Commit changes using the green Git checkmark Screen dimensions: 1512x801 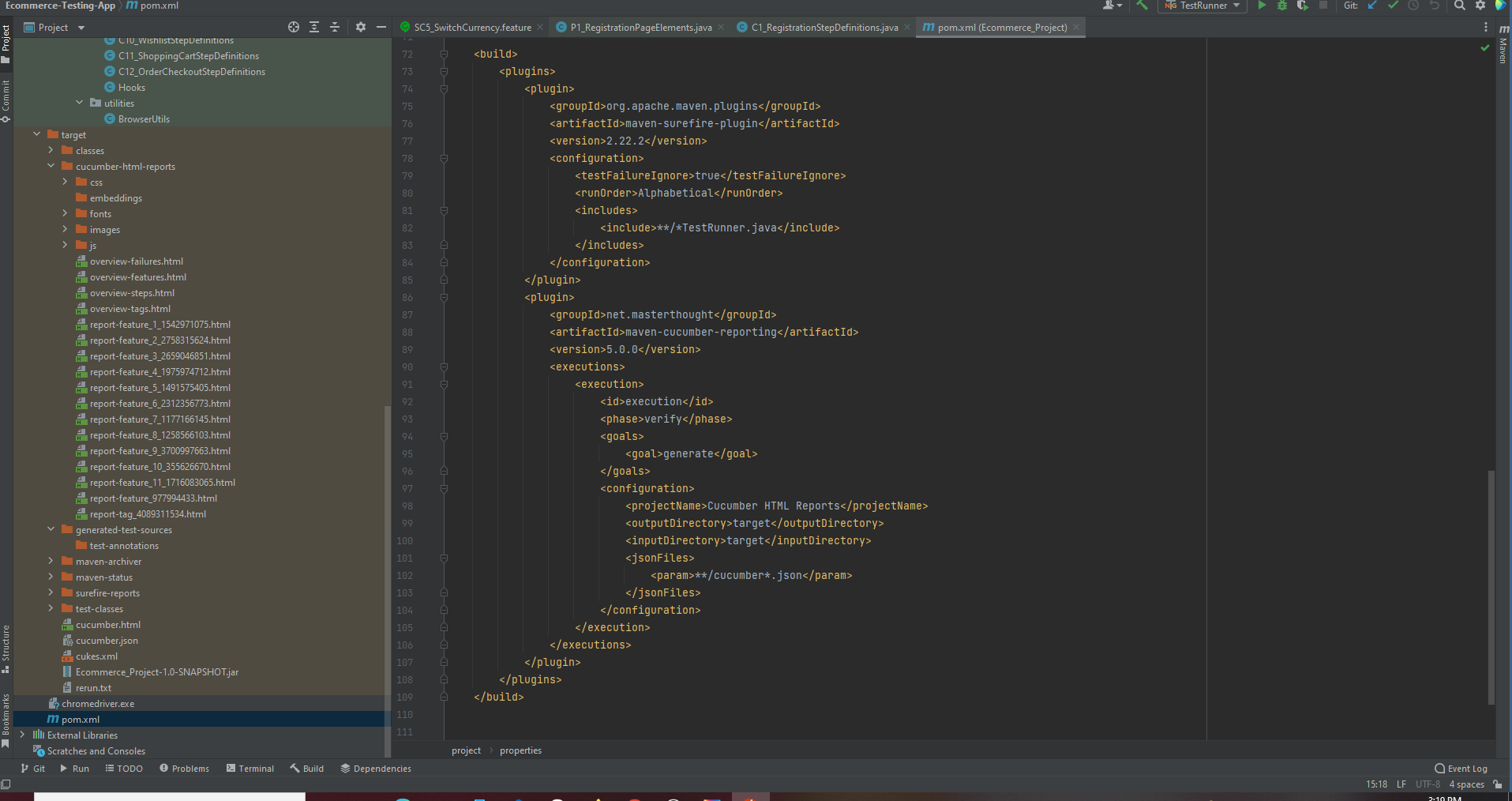click(x=1393, y=6)
